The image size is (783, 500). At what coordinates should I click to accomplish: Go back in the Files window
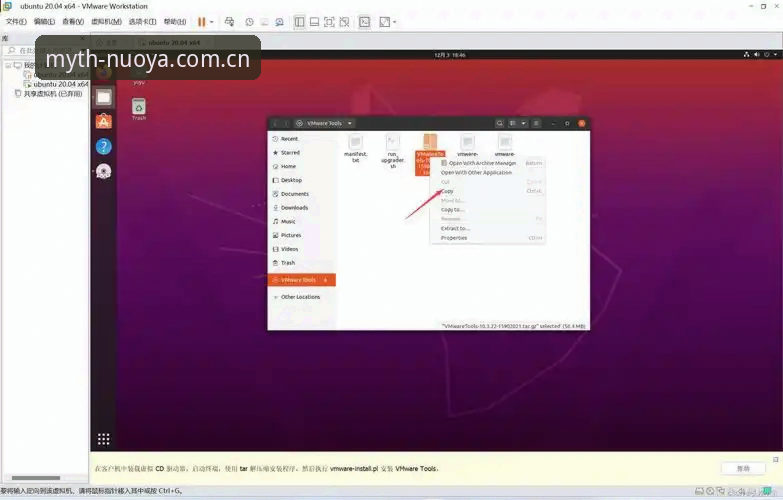pos(275,123)
